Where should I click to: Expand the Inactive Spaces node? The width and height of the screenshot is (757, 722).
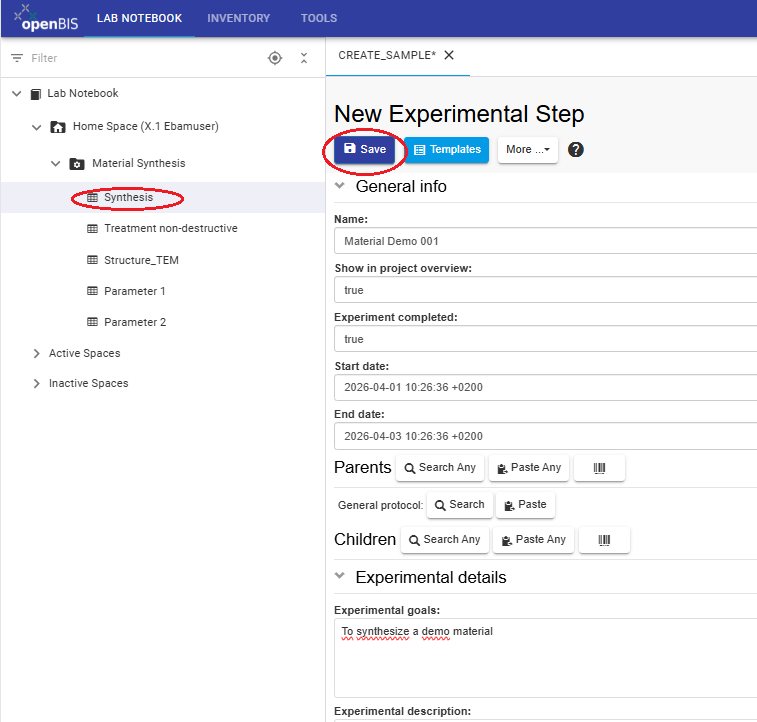(37, 383)
